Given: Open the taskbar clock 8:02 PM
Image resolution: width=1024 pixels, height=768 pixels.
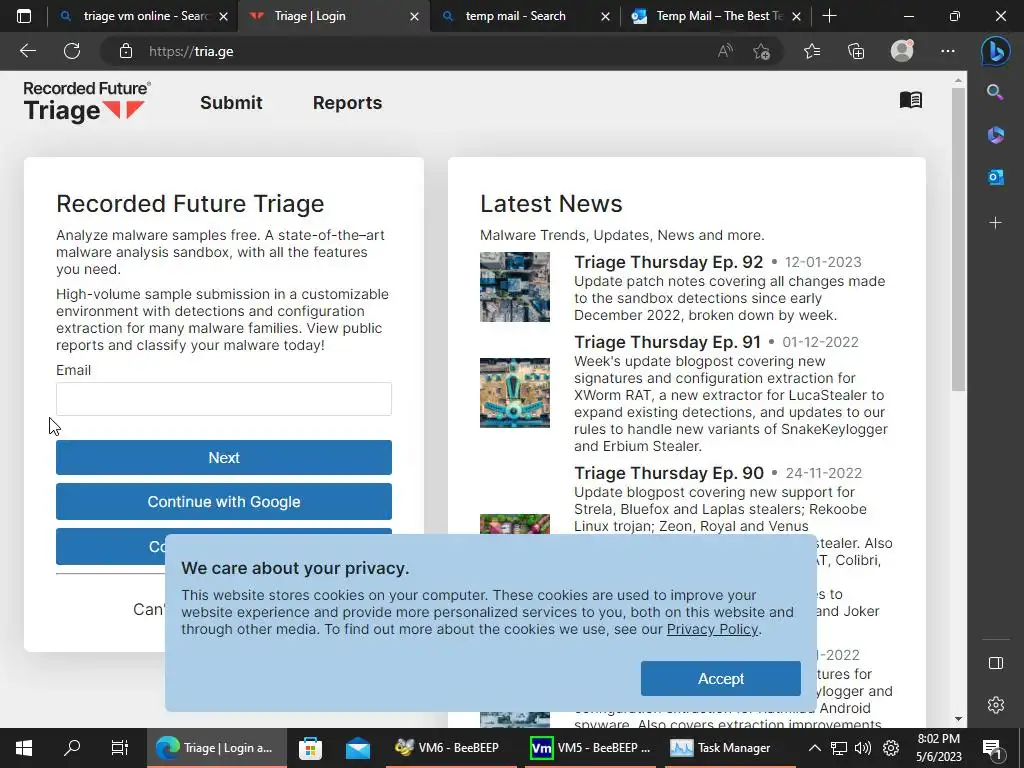Looking at the screenshot, I should (938, 748).
